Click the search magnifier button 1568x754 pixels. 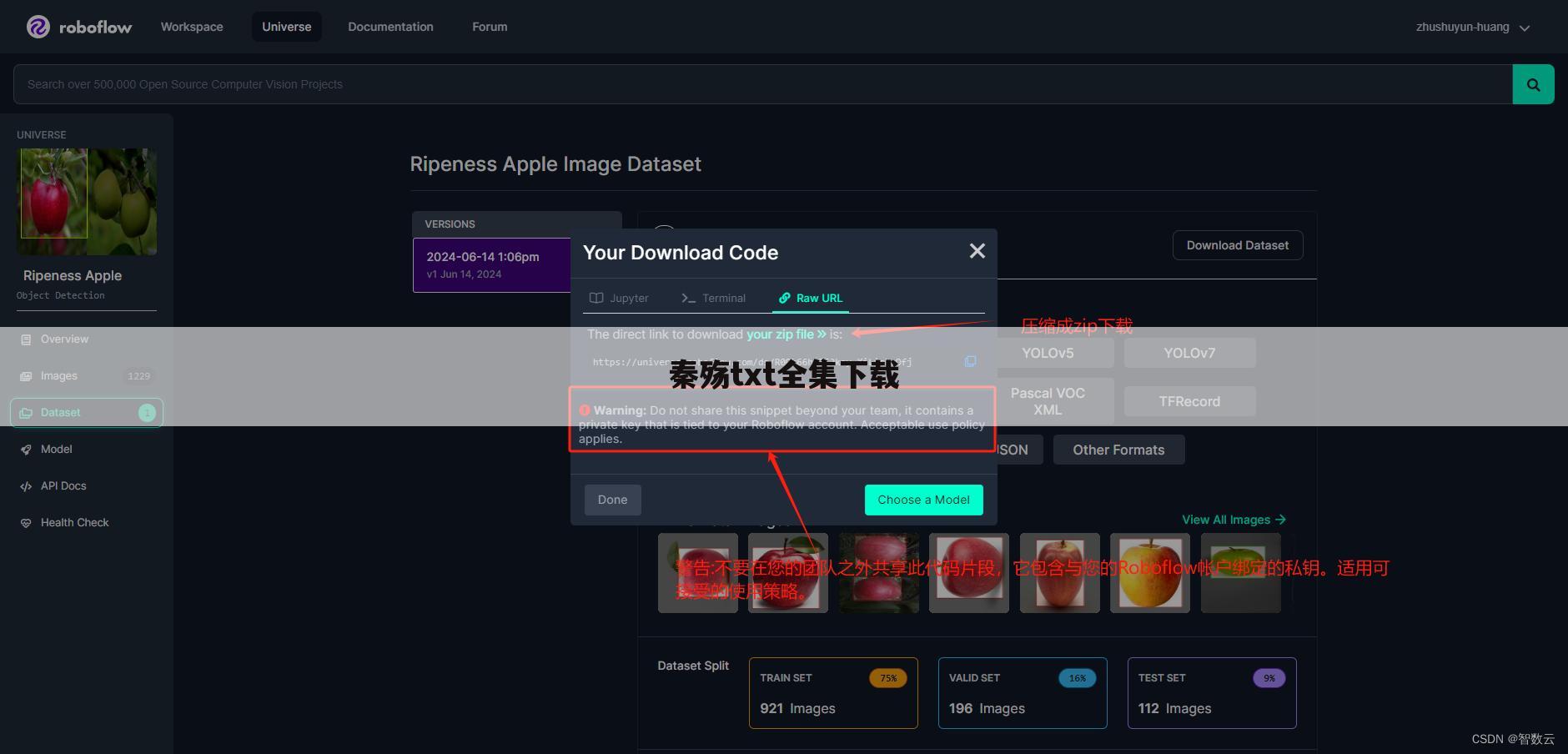[1533, 84]
